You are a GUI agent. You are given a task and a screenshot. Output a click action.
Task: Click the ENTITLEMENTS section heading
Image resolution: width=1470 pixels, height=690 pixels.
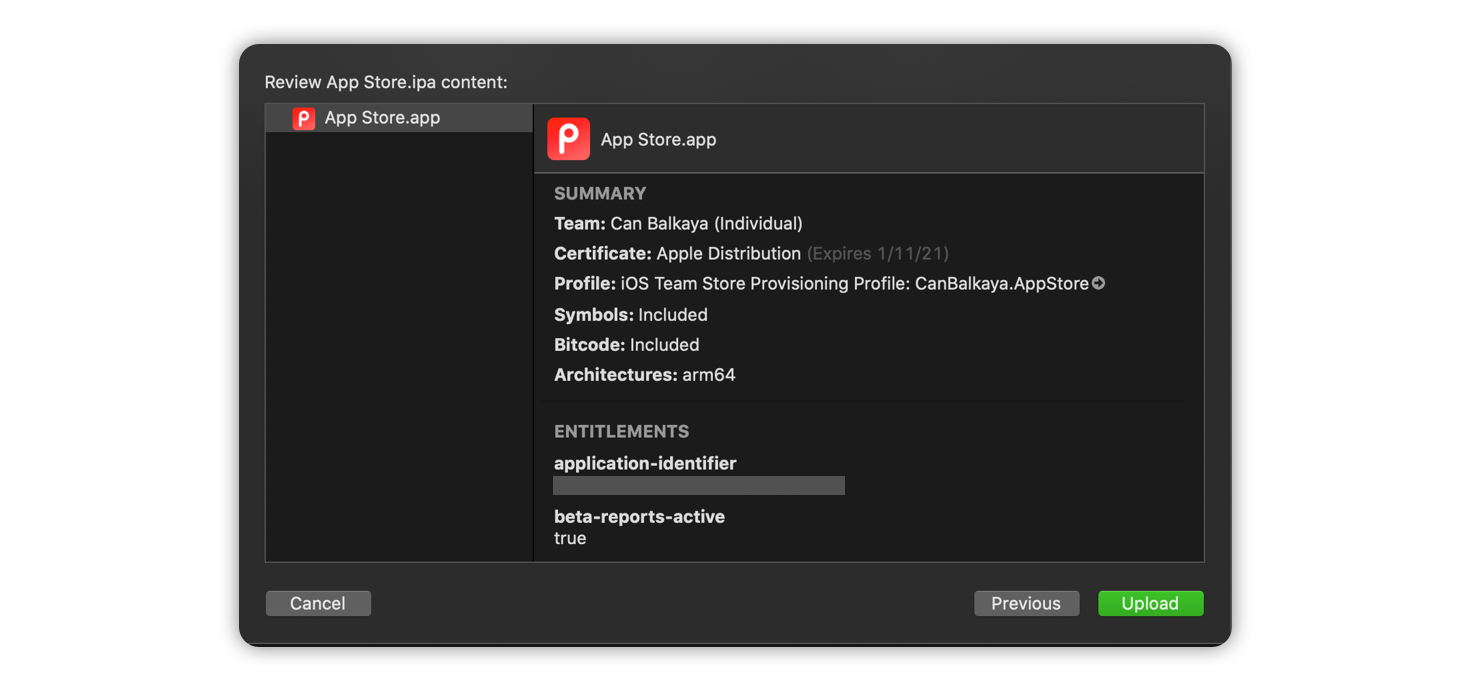(621, 431)
